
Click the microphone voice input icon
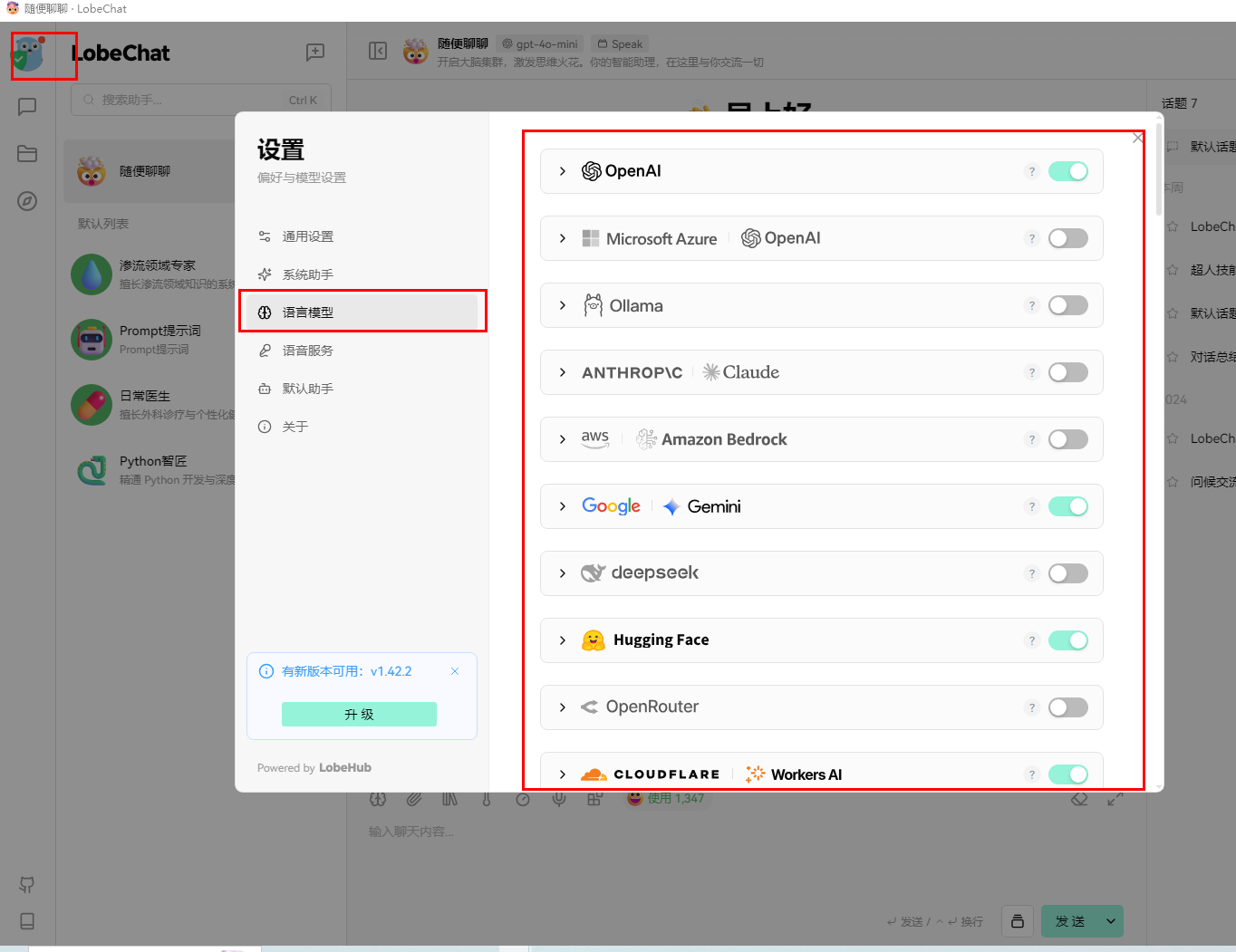pos(559,799)
